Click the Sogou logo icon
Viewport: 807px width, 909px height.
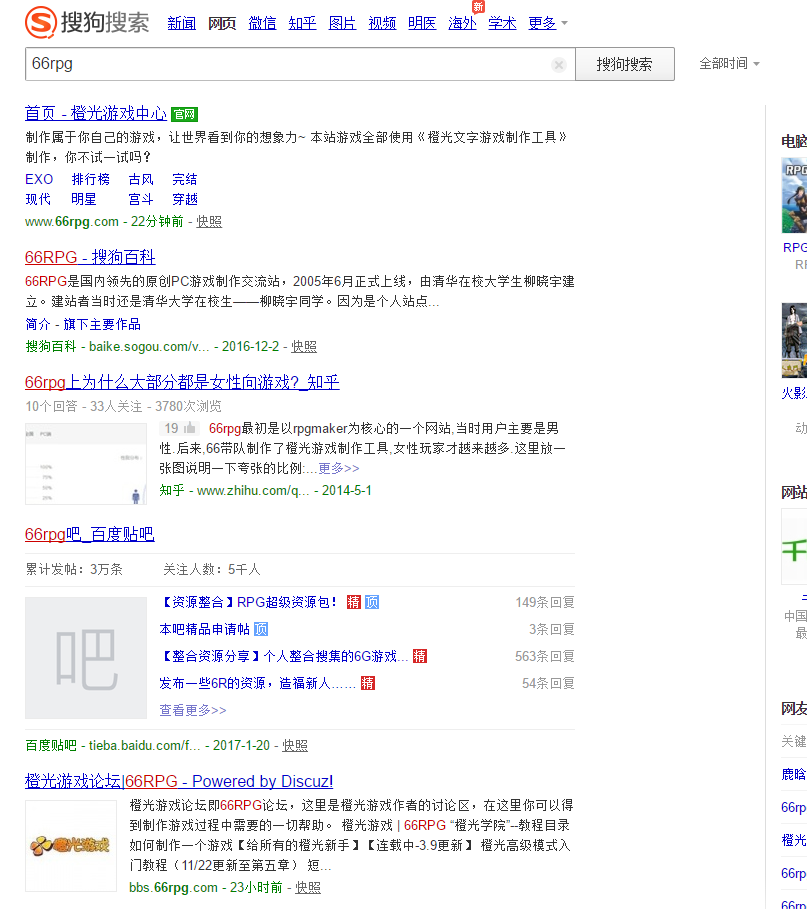click(41, 23)
